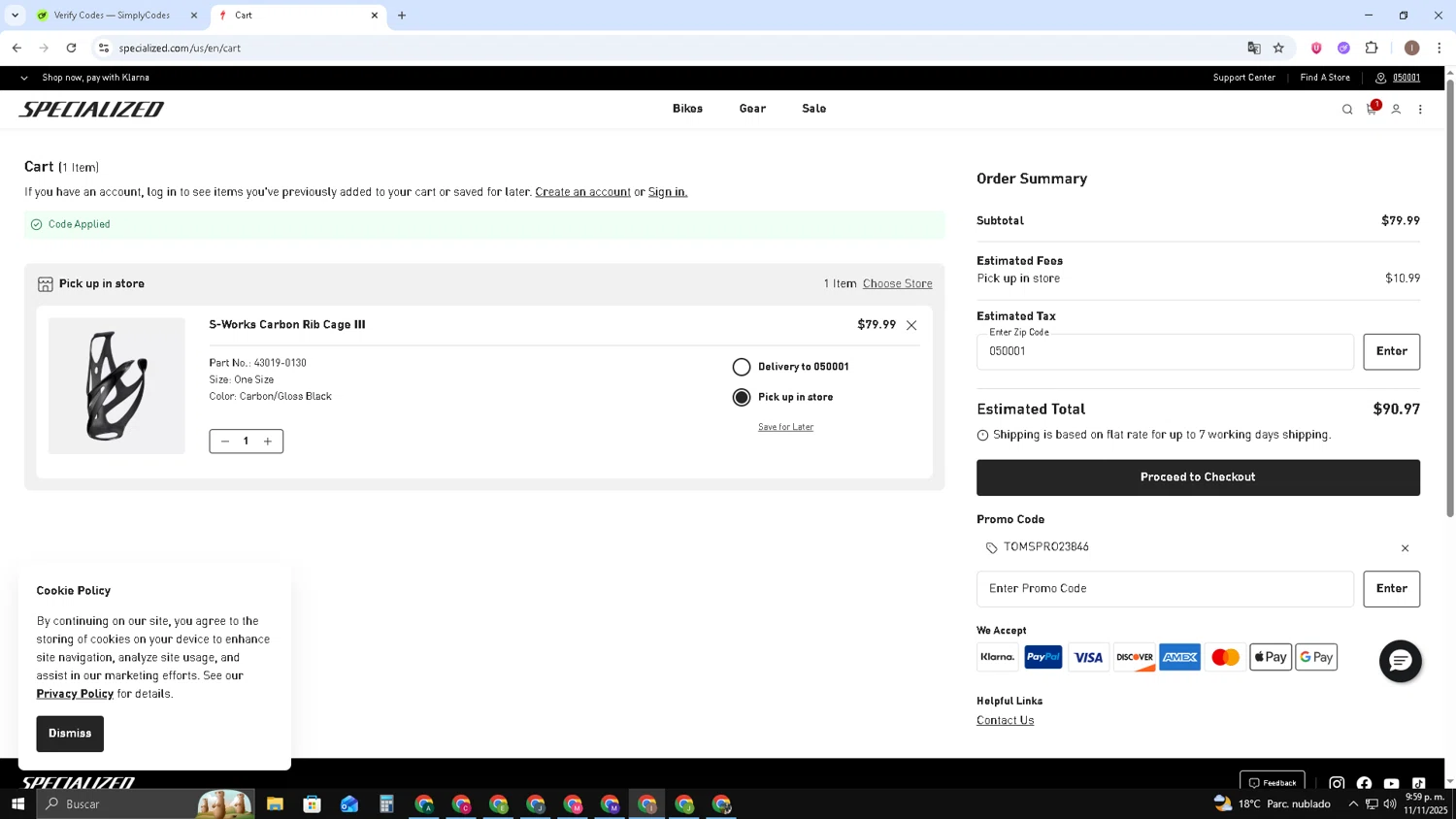Decrease item quantity with minus button
The image size is (1456, 819).
225,442
